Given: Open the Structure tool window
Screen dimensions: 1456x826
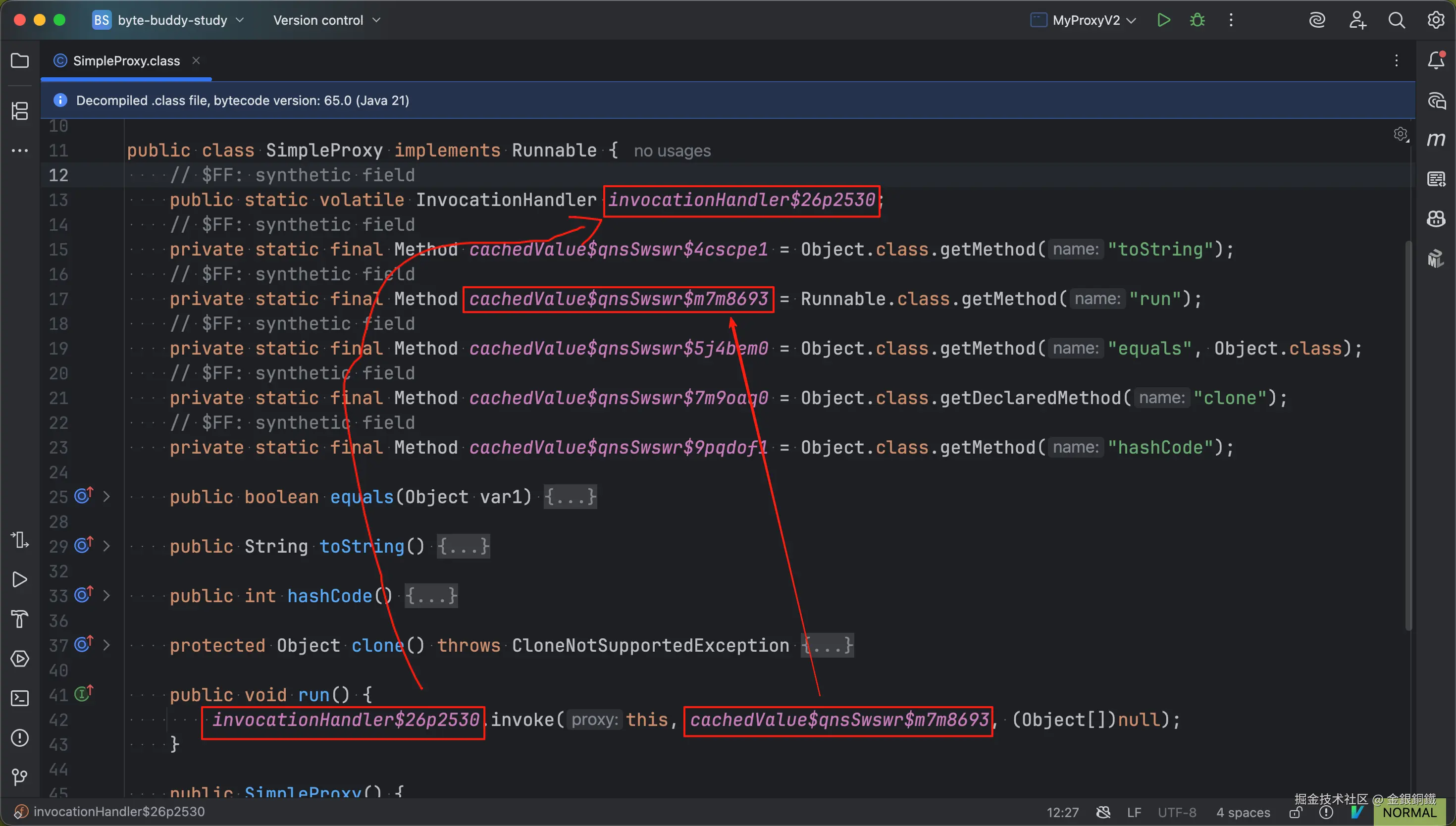Looking at the screenshot, I should pyautogui.click(x=20, y=110).
